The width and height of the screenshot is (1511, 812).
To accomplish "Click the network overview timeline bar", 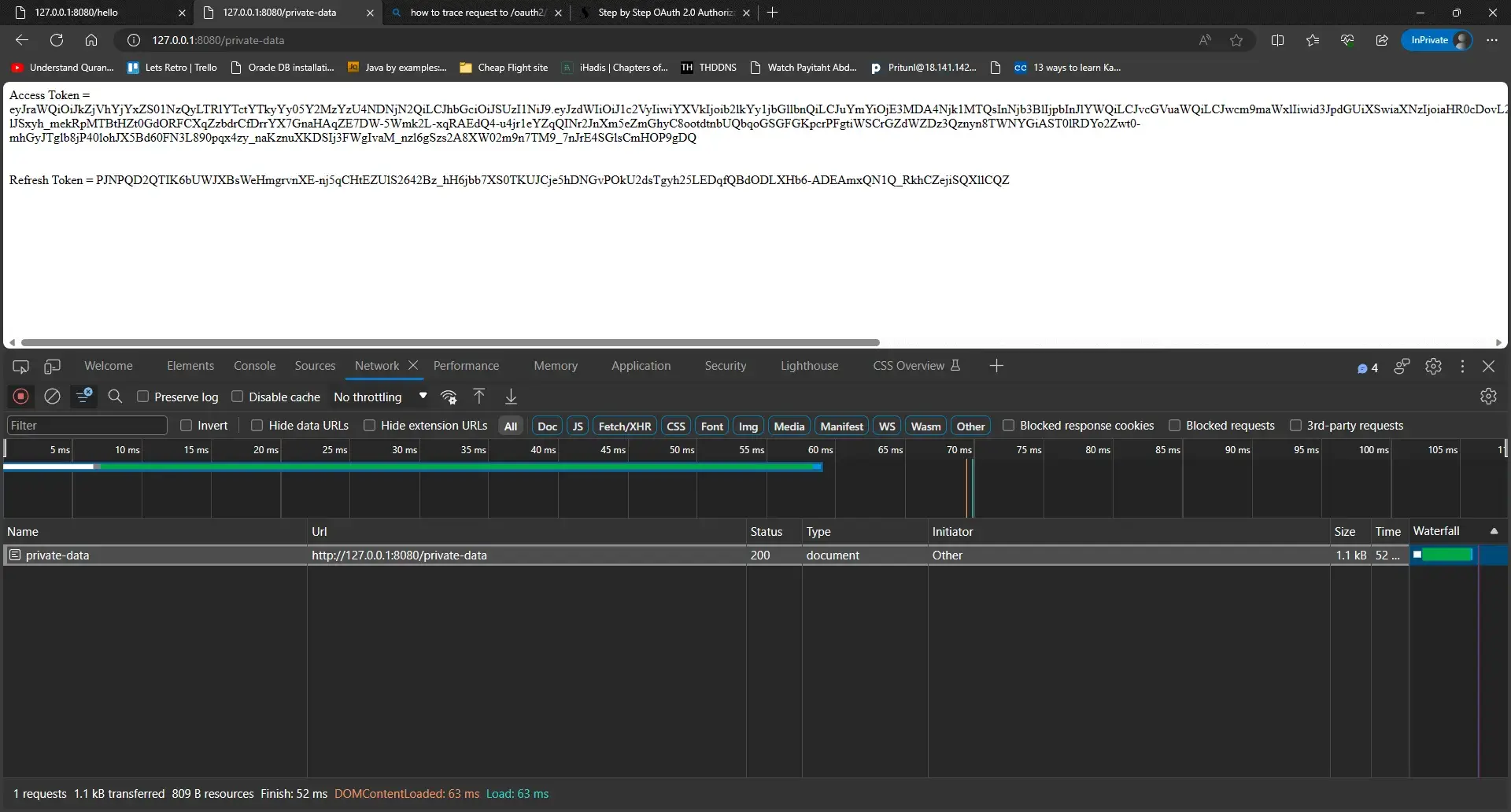I will click(413, 467).
